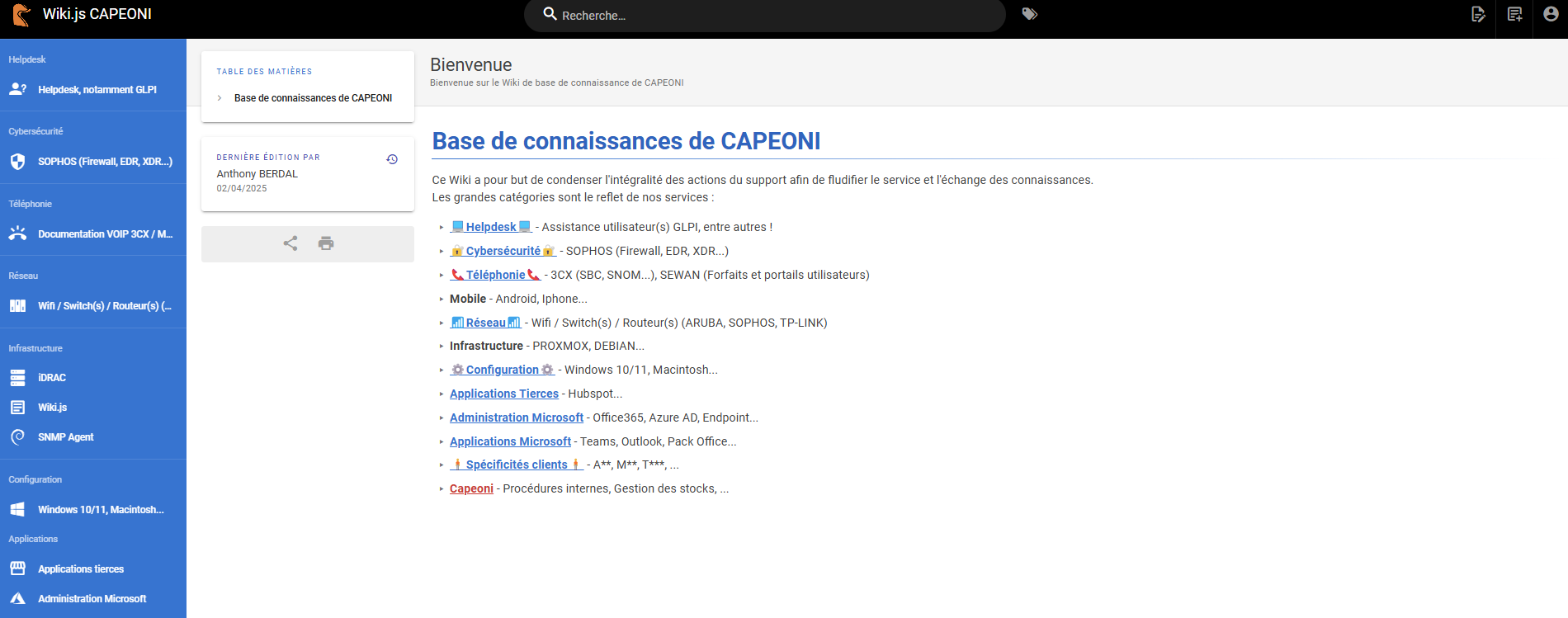Follow the Cybersécurité link in the page list
The height and width of the screenshot is (618, 1568).
(503, 251)
